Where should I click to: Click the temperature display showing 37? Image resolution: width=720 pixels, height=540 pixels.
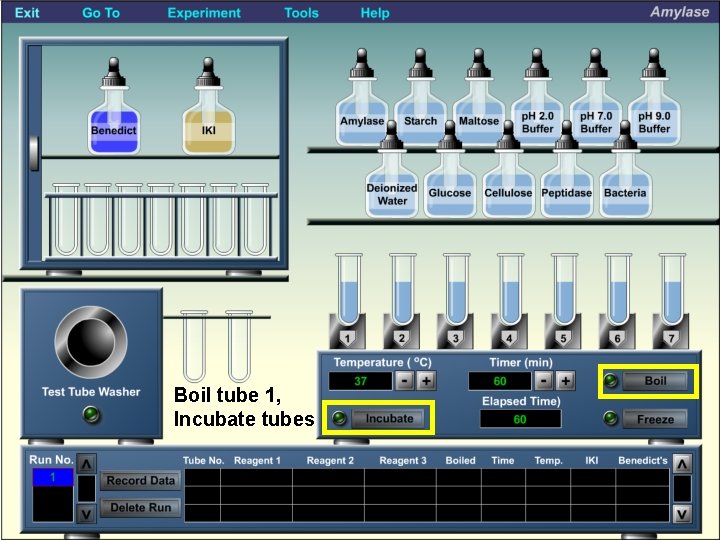coord(360,381)
